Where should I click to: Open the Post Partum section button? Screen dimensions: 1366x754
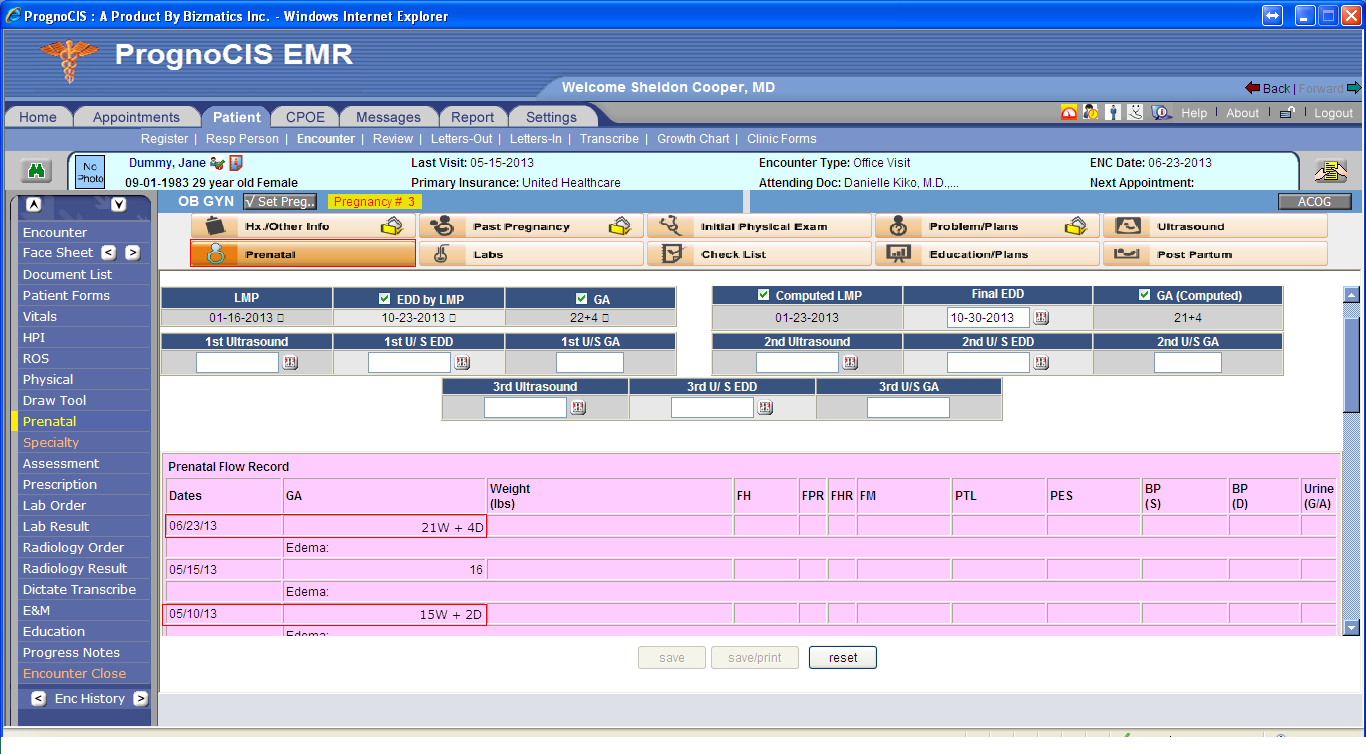(x=1215, y=254)
